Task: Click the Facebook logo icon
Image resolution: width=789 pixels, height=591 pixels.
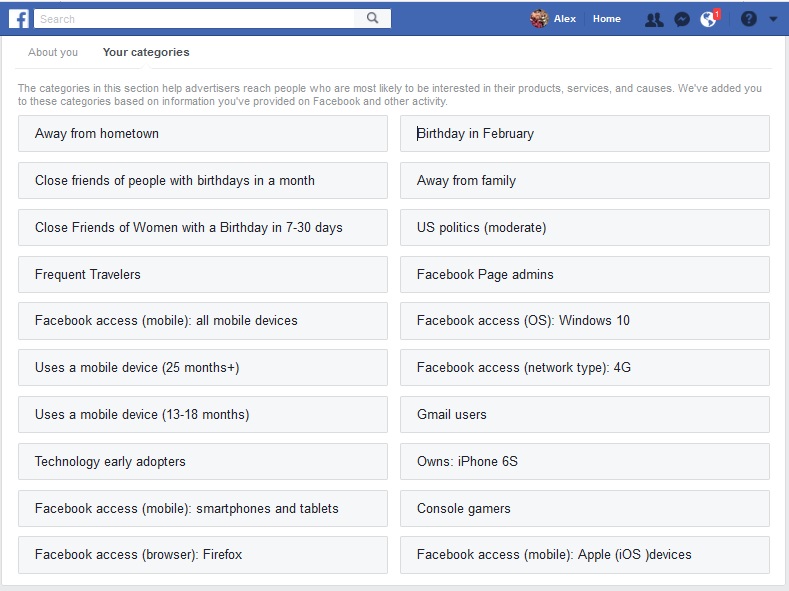Action: coord(18,18)
